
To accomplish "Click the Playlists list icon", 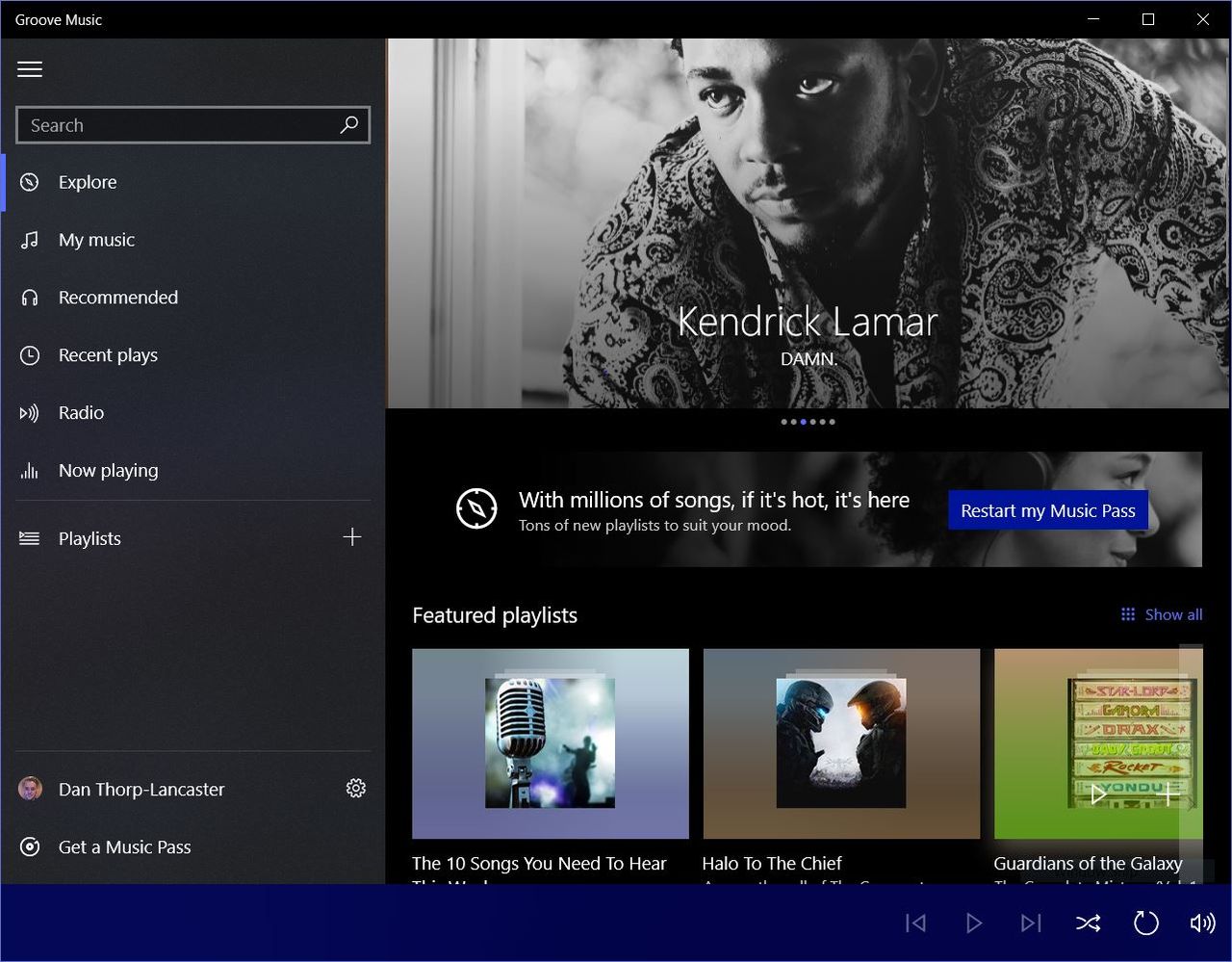I will [x=30, y=538].
